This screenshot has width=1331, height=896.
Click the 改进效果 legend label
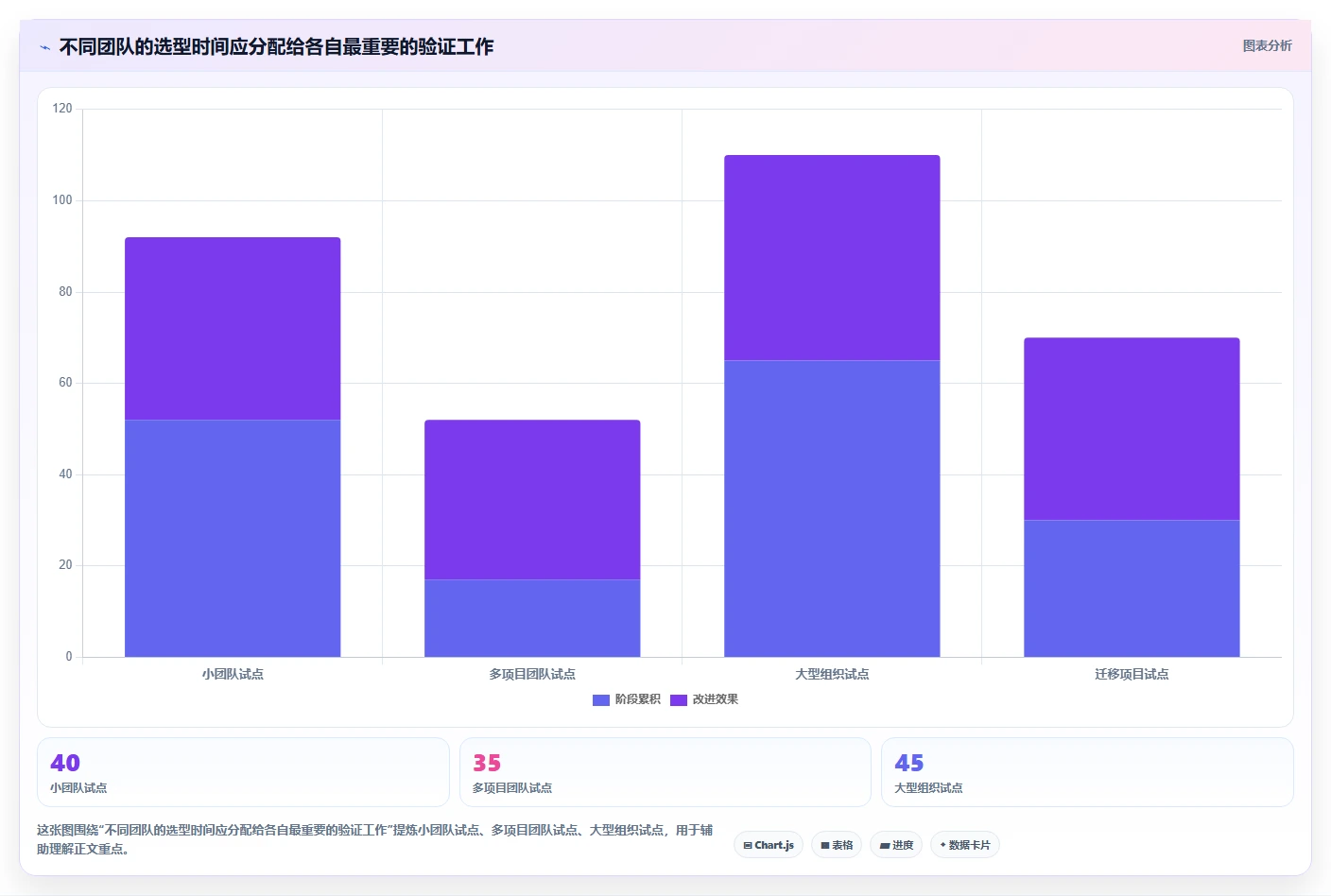click(x=715, y=699)
